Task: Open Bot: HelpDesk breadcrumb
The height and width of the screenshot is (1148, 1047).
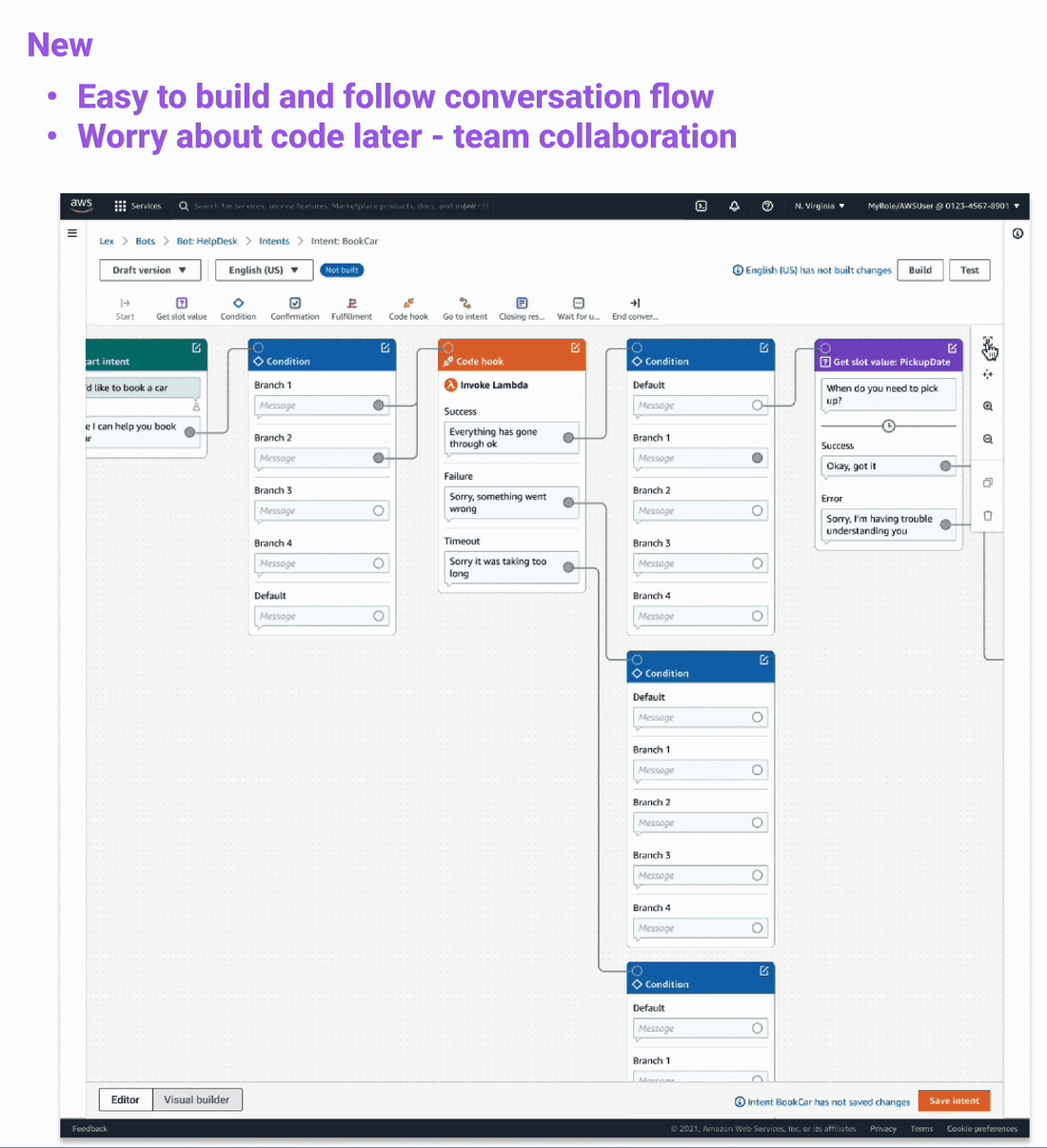Action: 207,241
